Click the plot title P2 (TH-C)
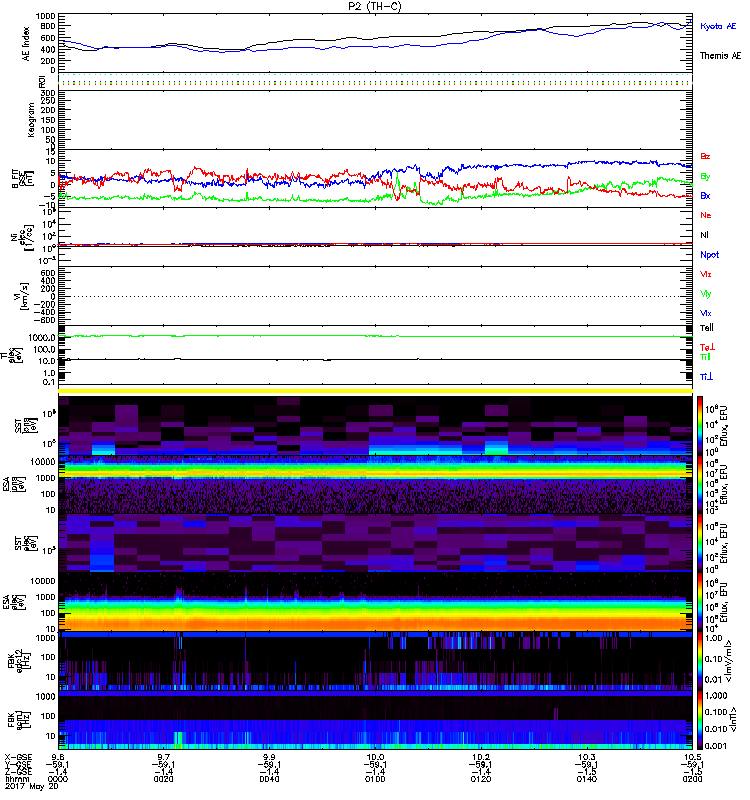Screen dimensions: 750x800 (x=374, y=6)
